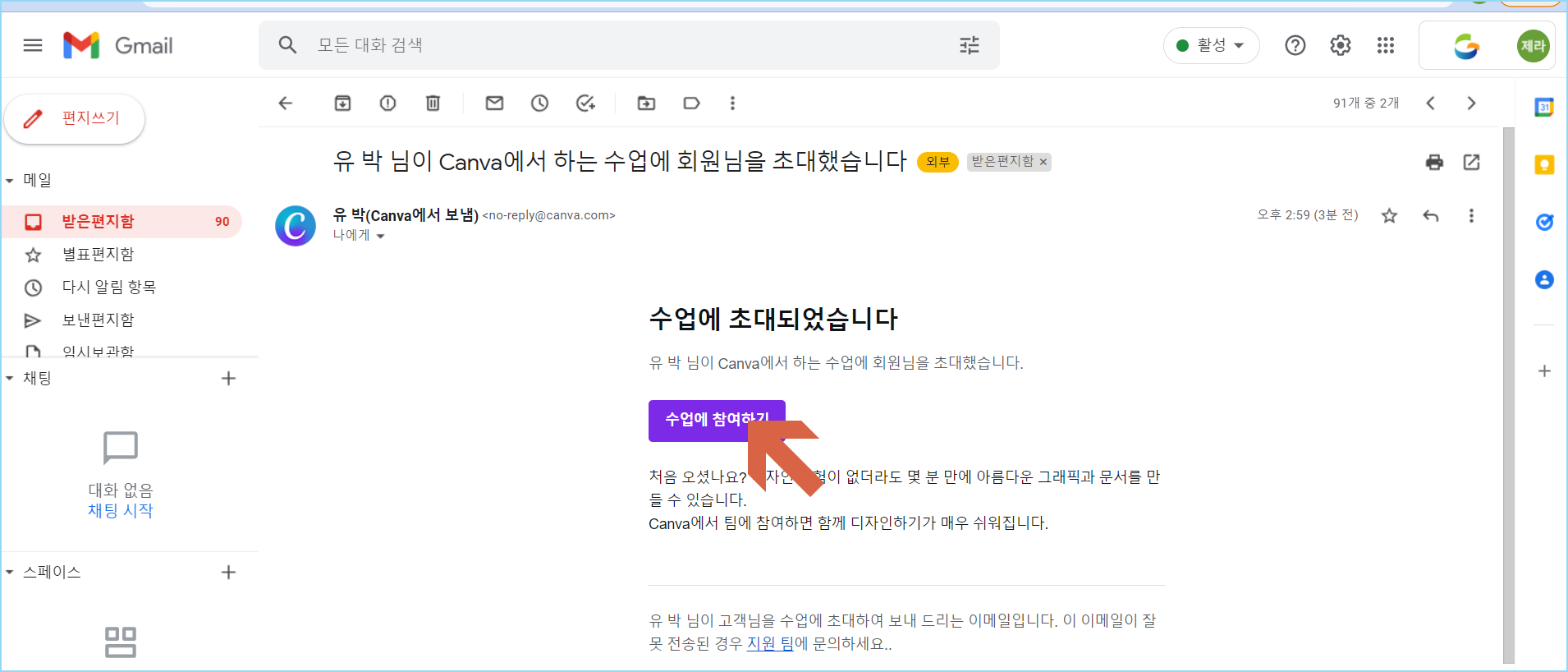The image size is (1568, 672).
Task: Open email in new window
Action: tap(1471, 162)
